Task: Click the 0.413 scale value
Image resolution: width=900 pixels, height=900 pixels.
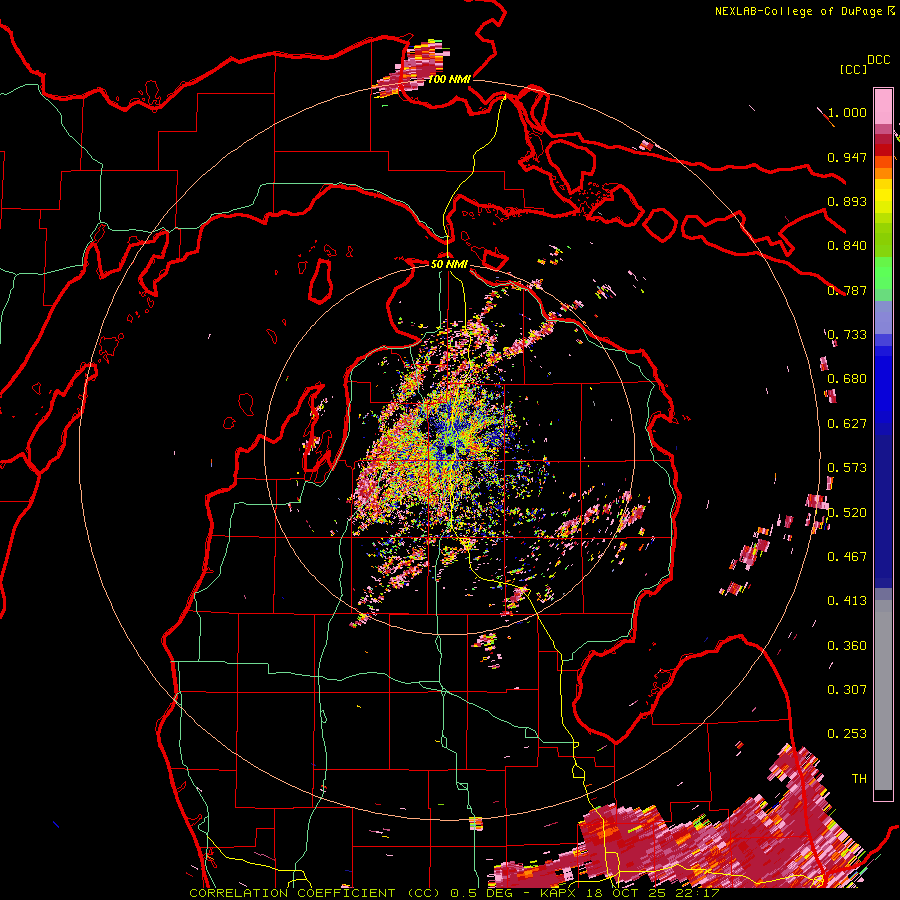Action: pos(847,601)
